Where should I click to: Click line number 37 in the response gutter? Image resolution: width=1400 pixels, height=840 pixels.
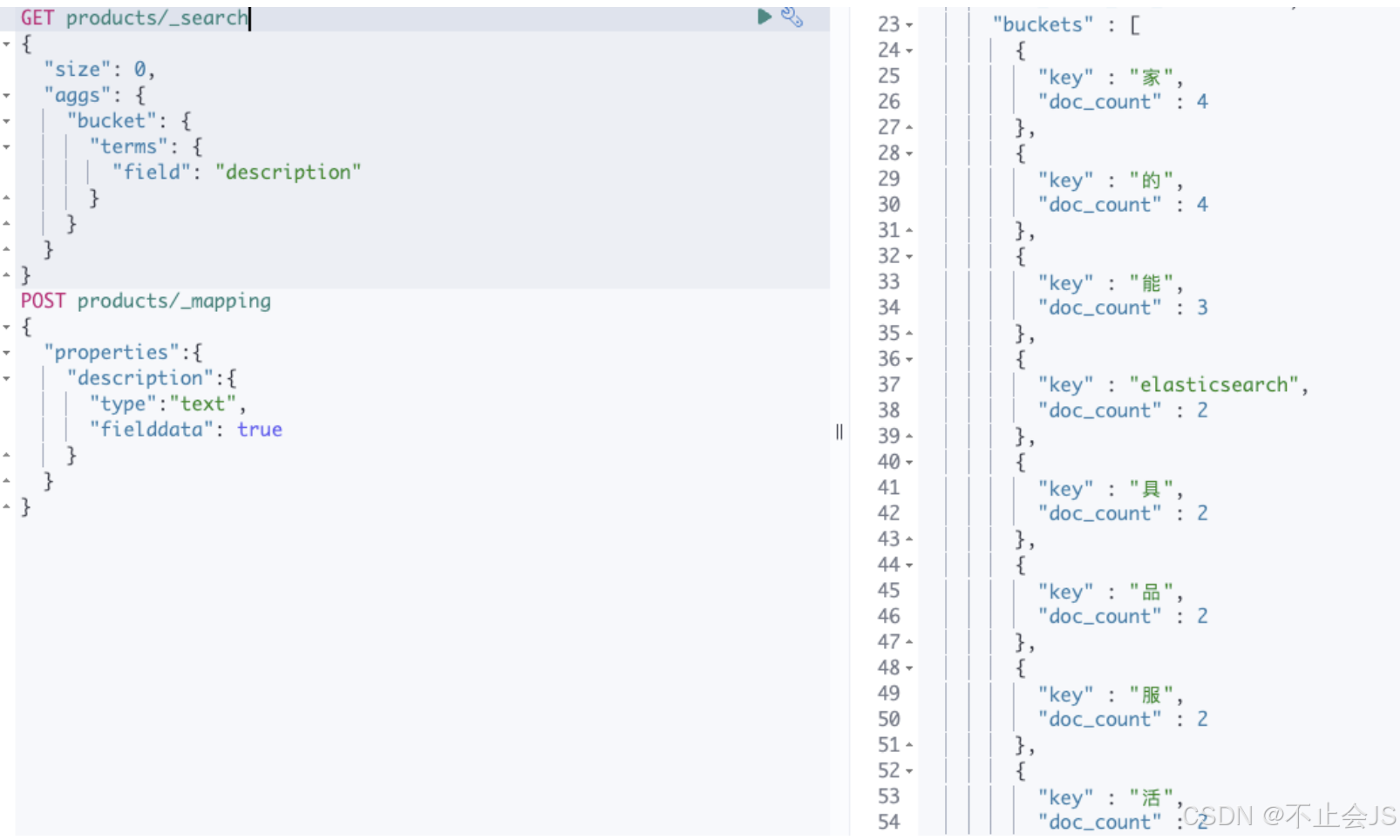888,384
